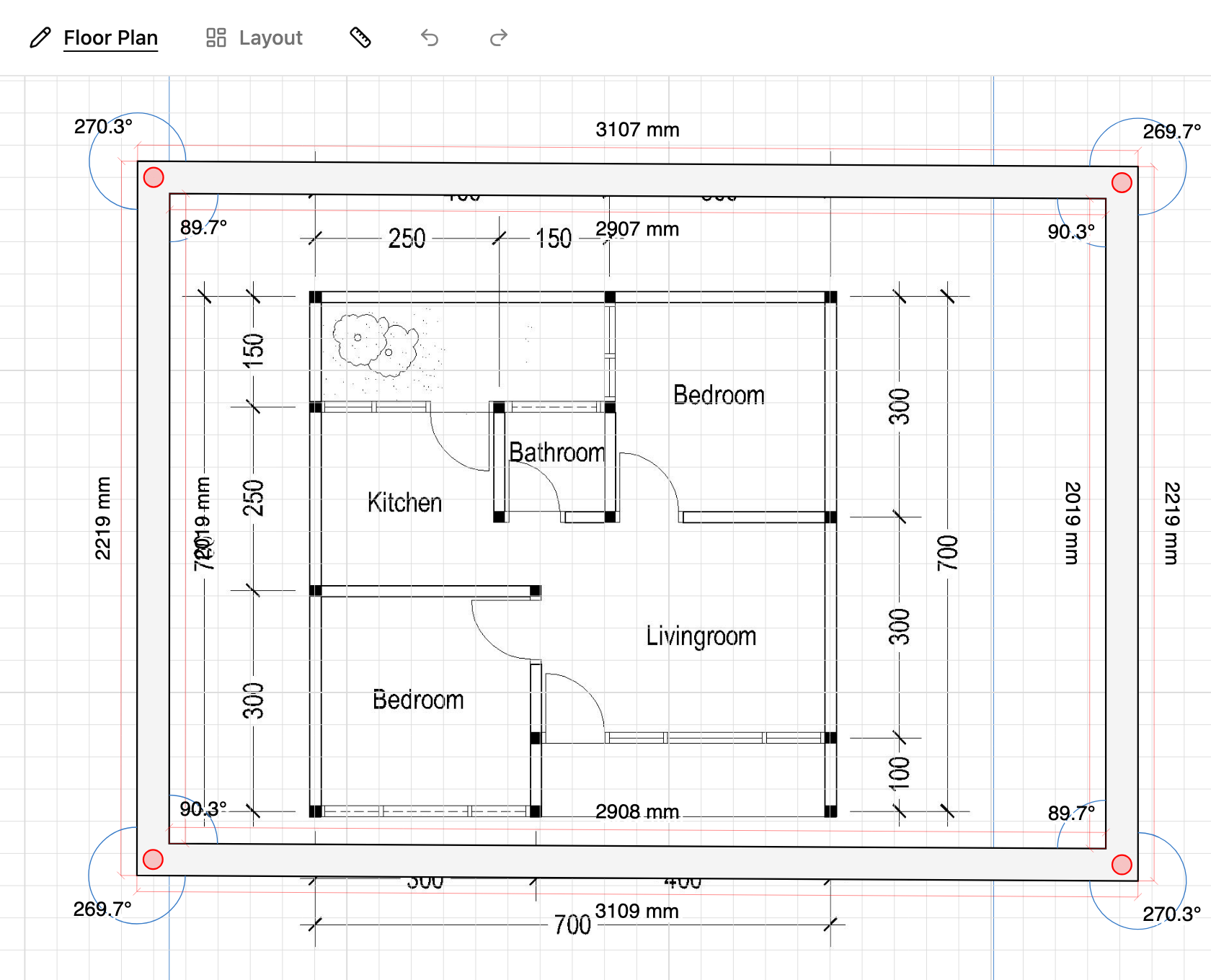Click the Livingroom room label

click(701, 636)
